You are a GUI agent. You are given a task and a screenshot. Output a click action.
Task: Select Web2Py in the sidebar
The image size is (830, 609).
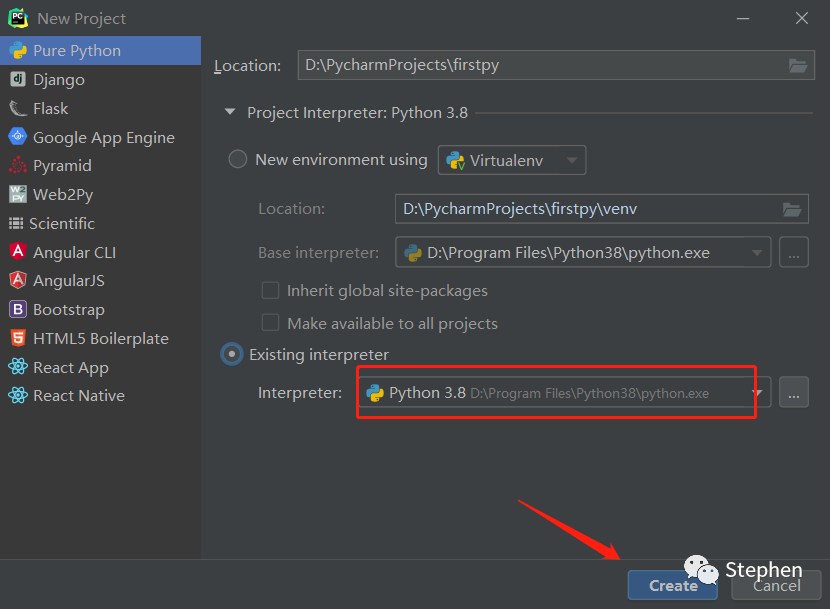pos(101,194)
